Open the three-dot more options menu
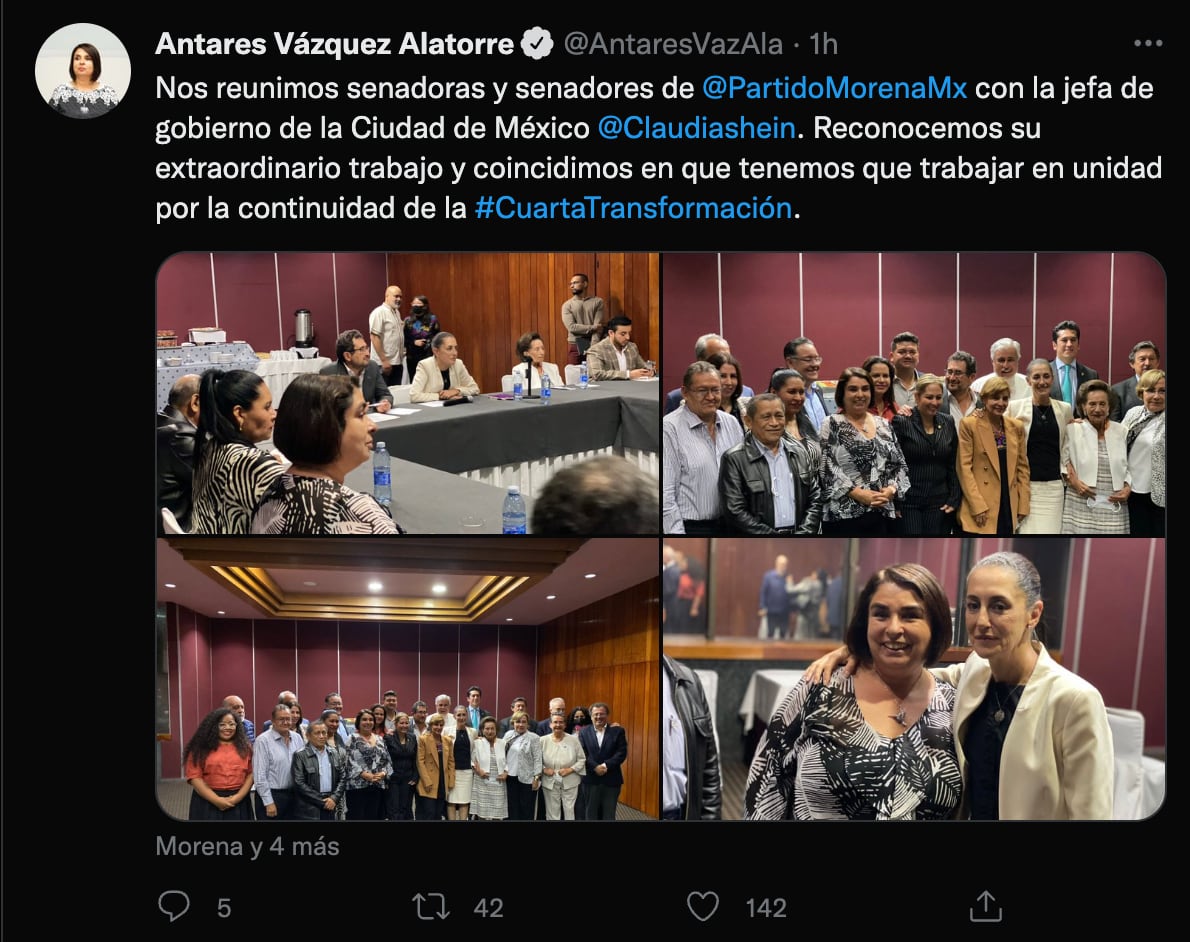This screenshot has height=942, width=1190. point(1148,44)
